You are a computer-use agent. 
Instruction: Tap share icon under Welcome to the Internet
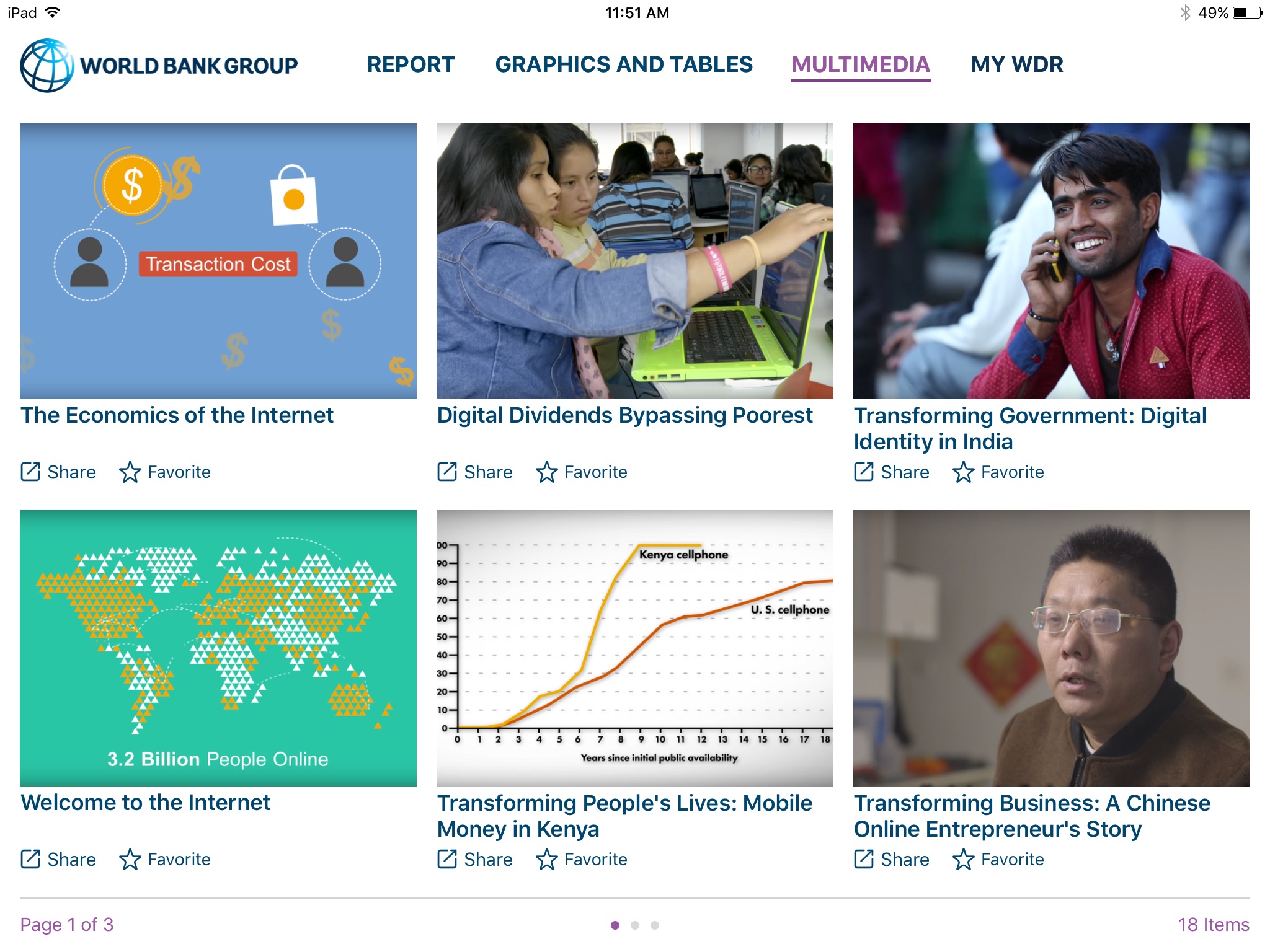pyautogui.click(x=30, y=859)
